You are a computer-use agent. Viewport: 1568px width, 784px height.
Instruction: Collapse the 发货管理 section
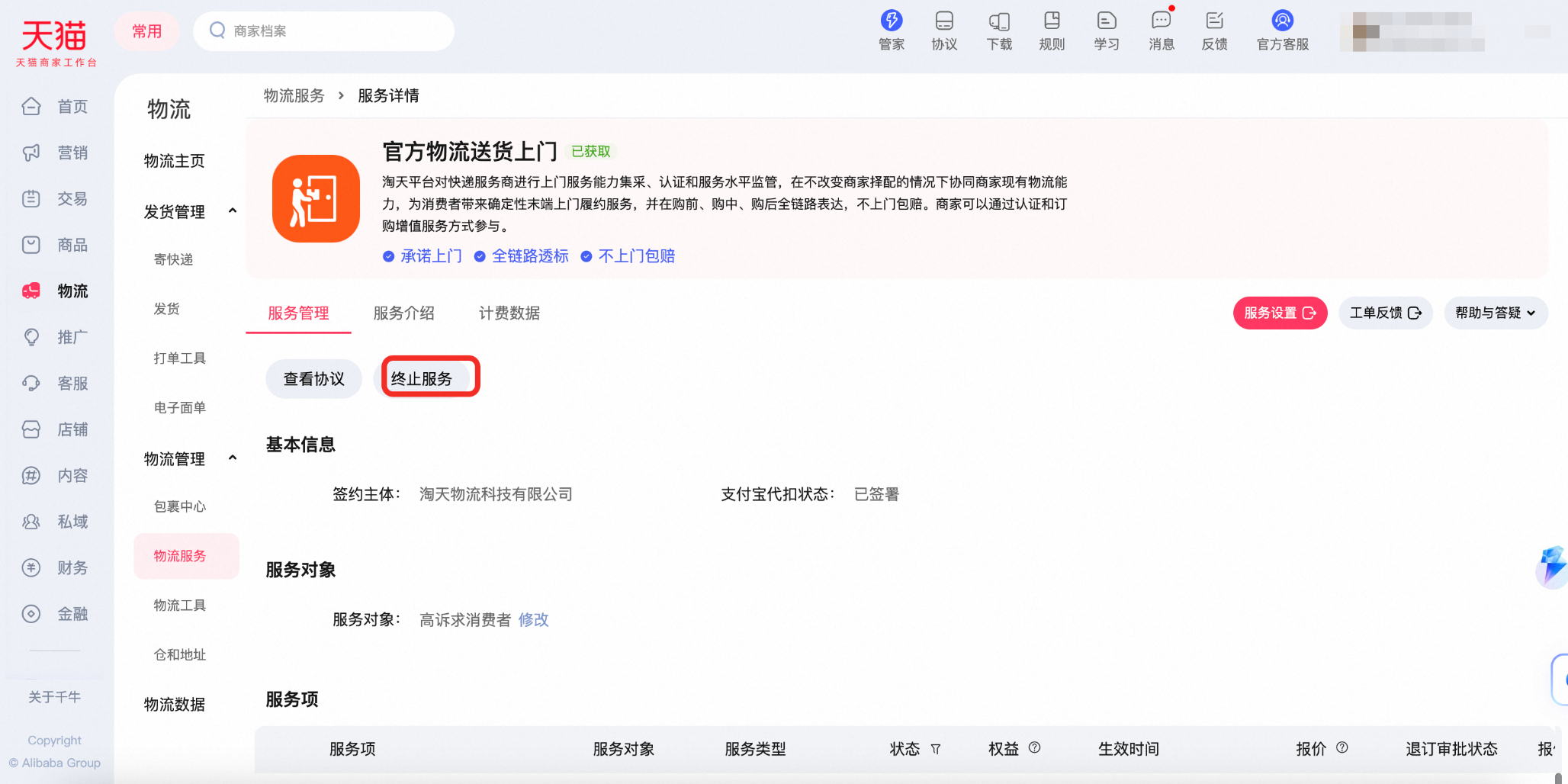pos(233,211)
